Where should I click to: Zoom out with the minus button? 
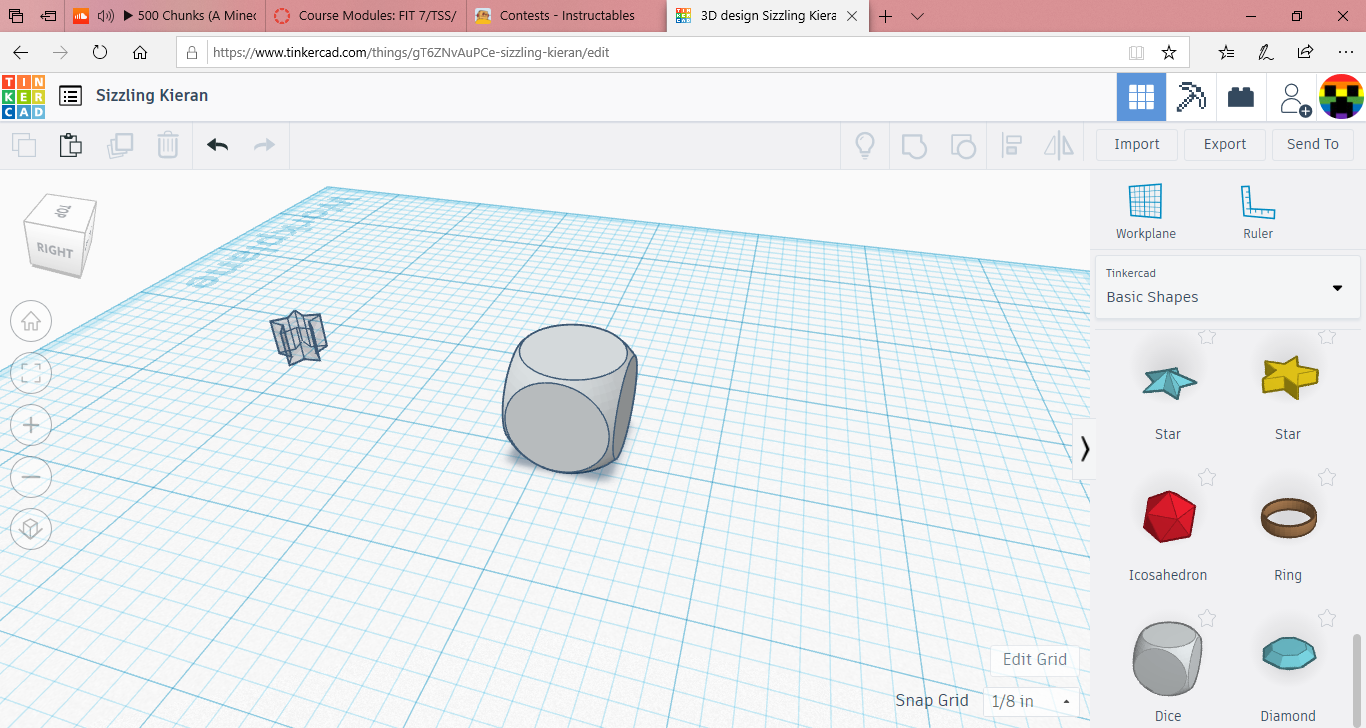pos(31,477)
